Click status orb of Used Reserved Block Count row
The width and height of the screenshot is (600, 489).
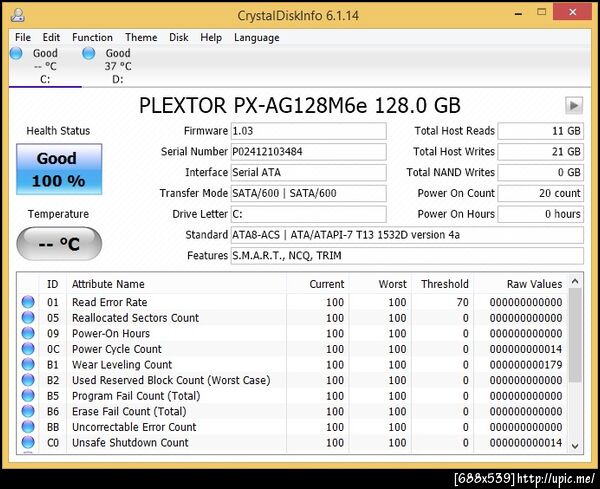(28, 380)
